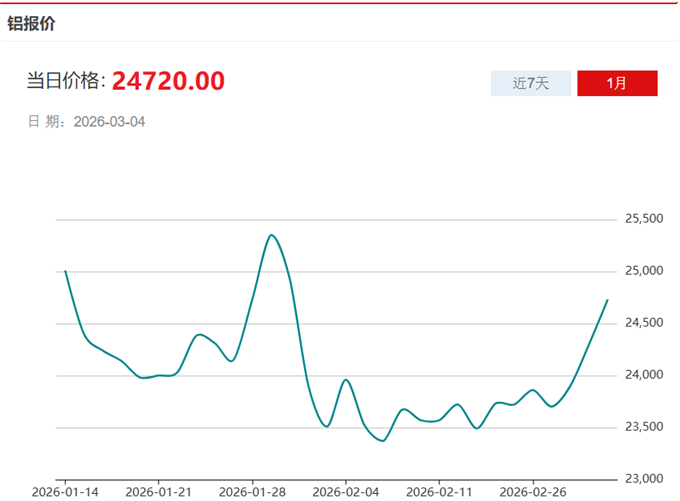Screen dimensions: 680x501
Task: Click the 23,500 y-axis label
Action: (x=644, y=427)
